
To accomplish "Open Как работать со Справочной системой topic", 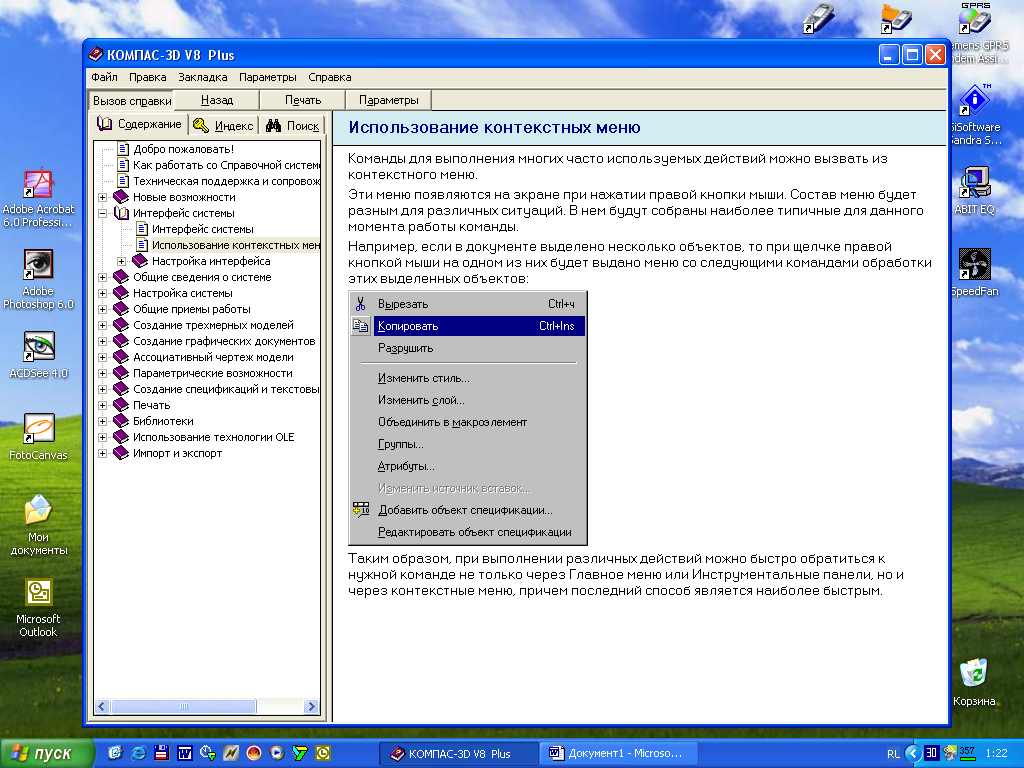I will [x=226, y=165].
